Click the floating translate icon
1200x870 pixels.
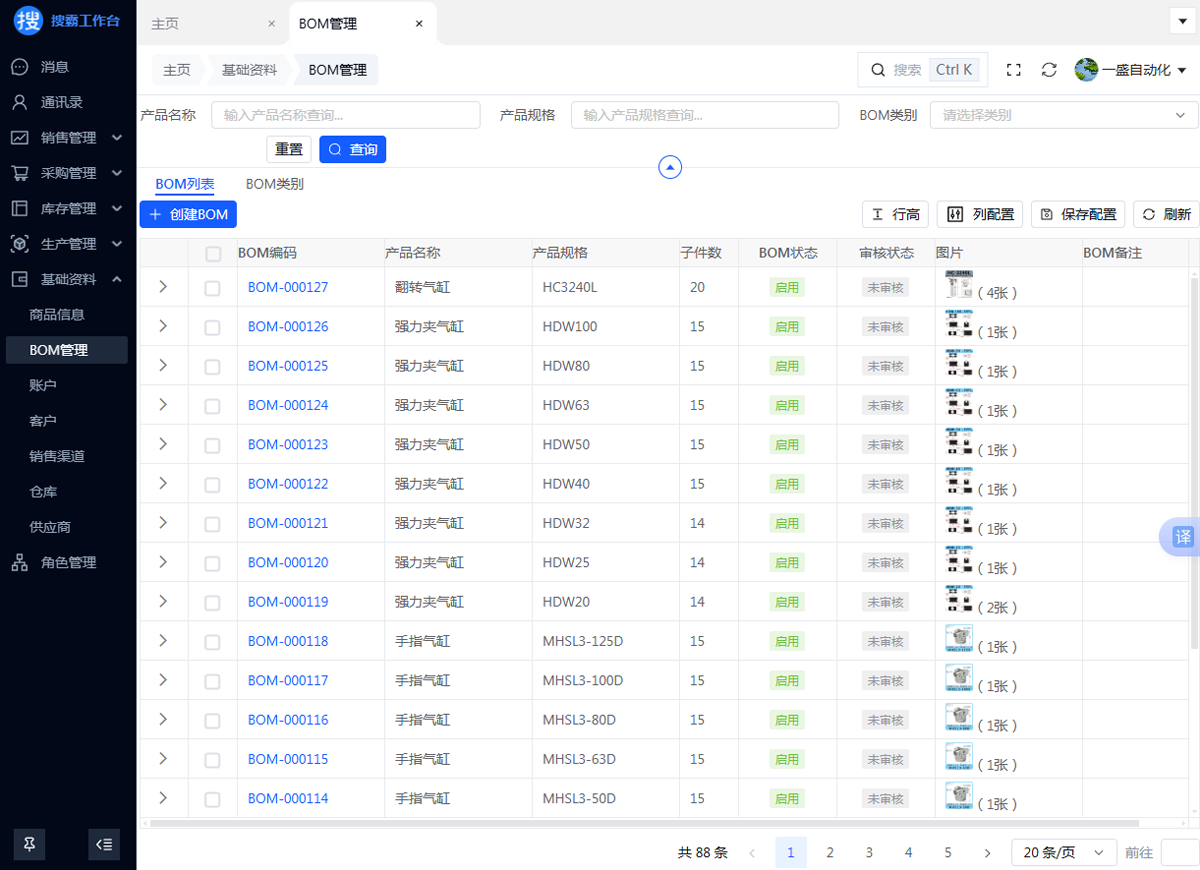pos(1182,537)
